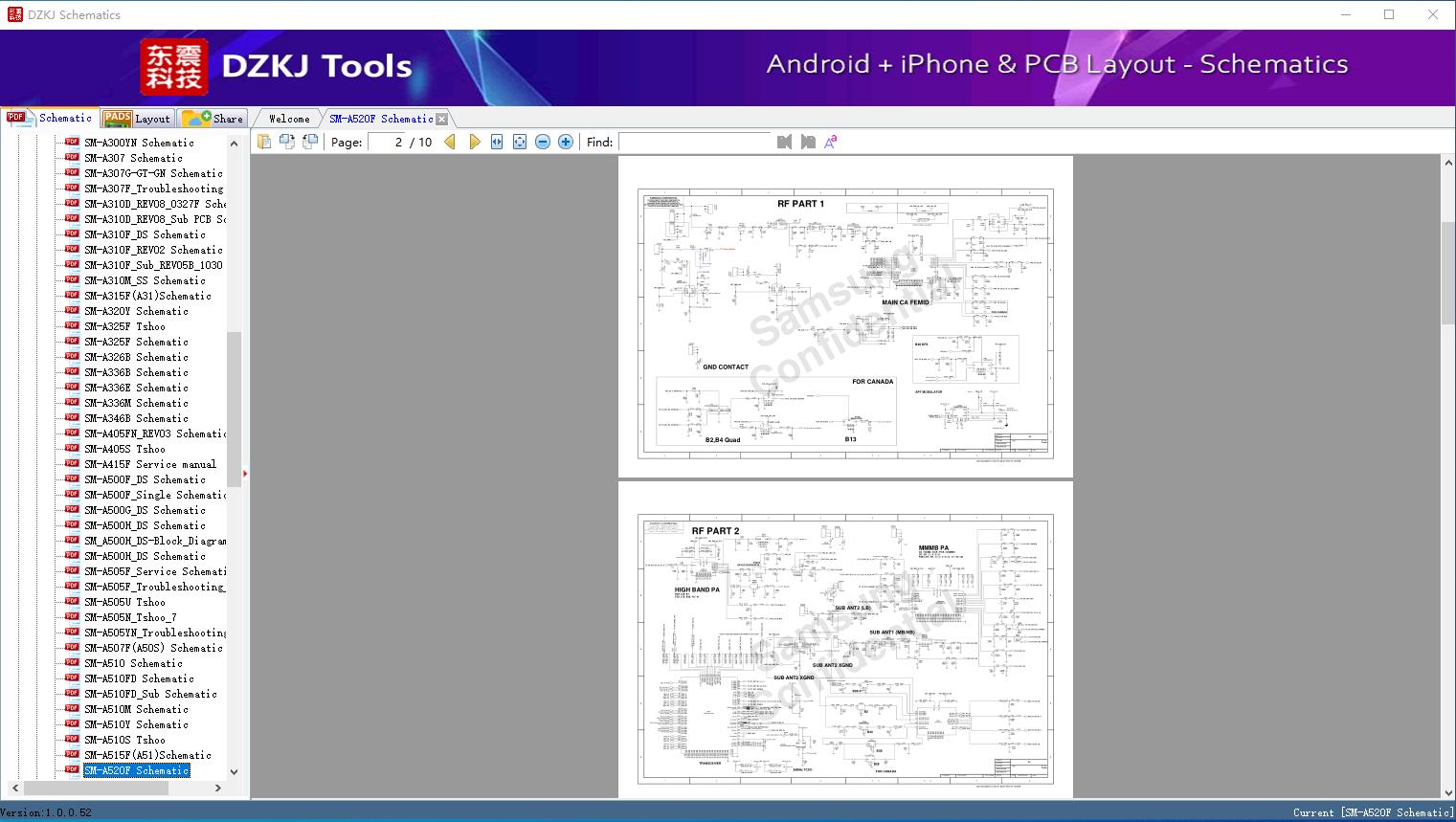Close the SM-A520F Schematic tab

442,119
